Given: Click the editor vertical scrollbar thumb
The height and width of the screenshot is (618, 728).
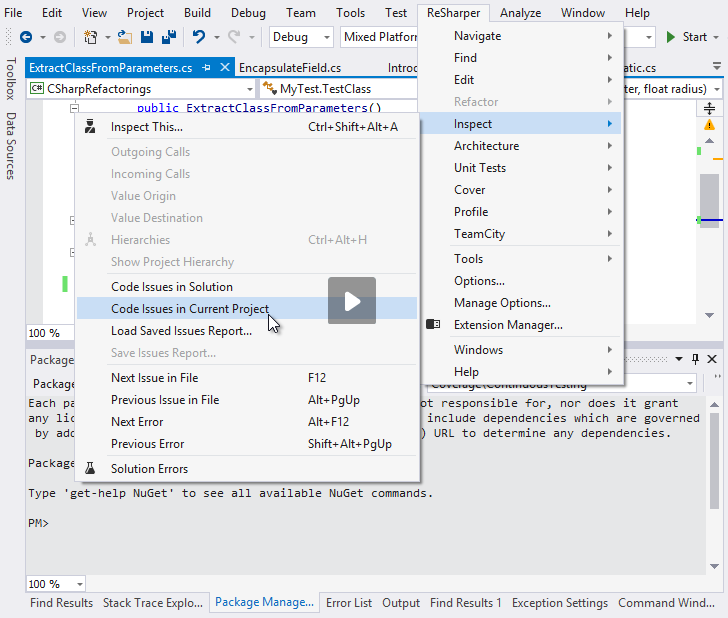Looking at the screenshot, I should [x=709, y=201].
